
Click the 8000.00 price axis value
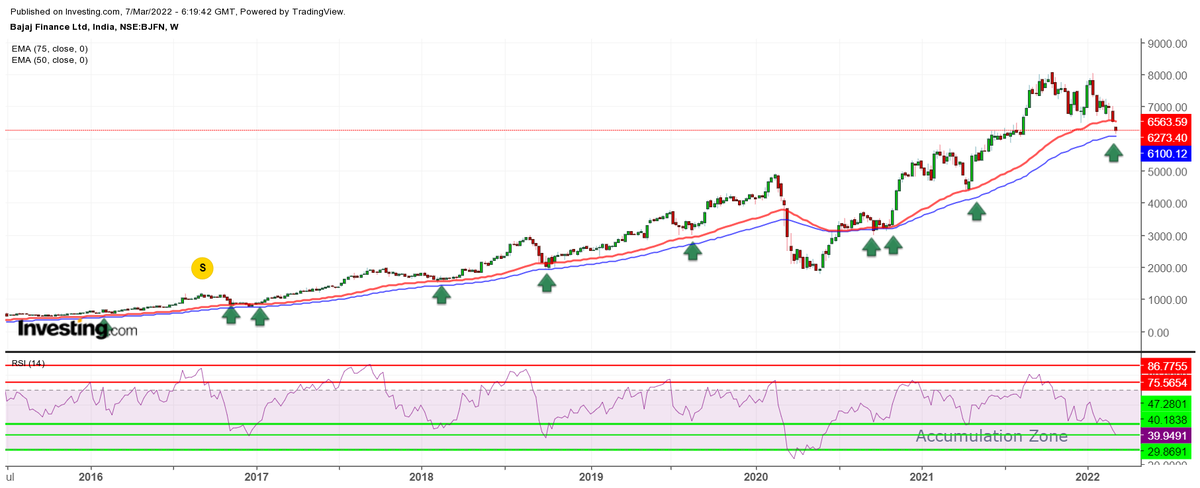(x=1168, y=75)
